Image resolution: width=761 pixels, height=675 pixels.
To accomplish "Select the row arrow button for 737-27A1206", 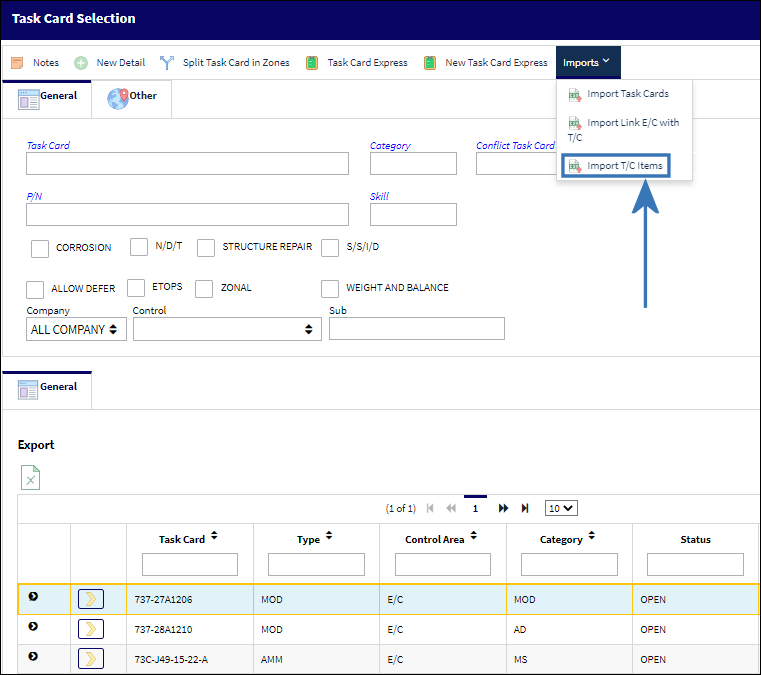I will click(x=91, y=599).
